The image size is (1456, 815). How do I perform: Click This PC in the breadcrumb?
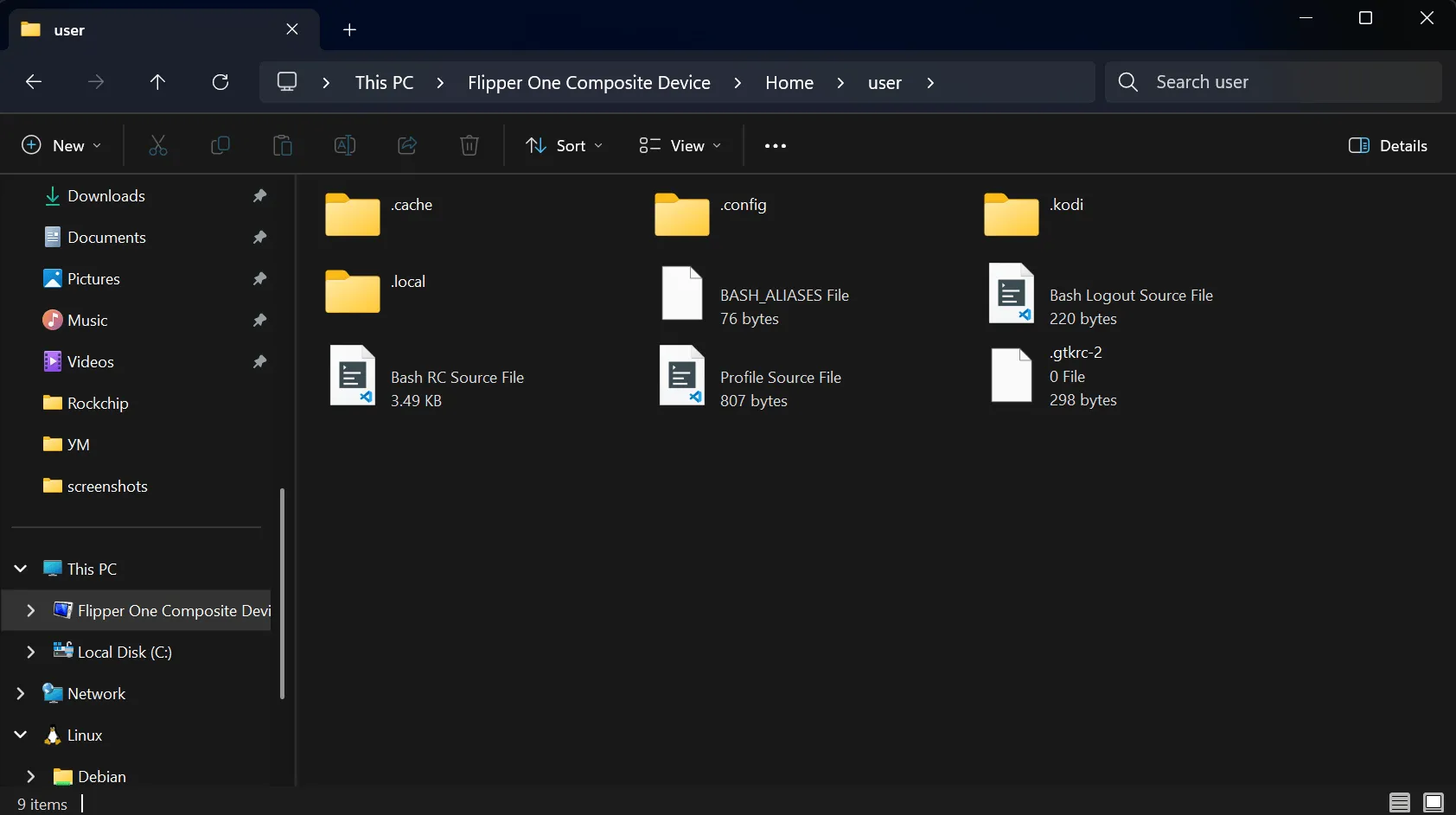click(385, 83)
